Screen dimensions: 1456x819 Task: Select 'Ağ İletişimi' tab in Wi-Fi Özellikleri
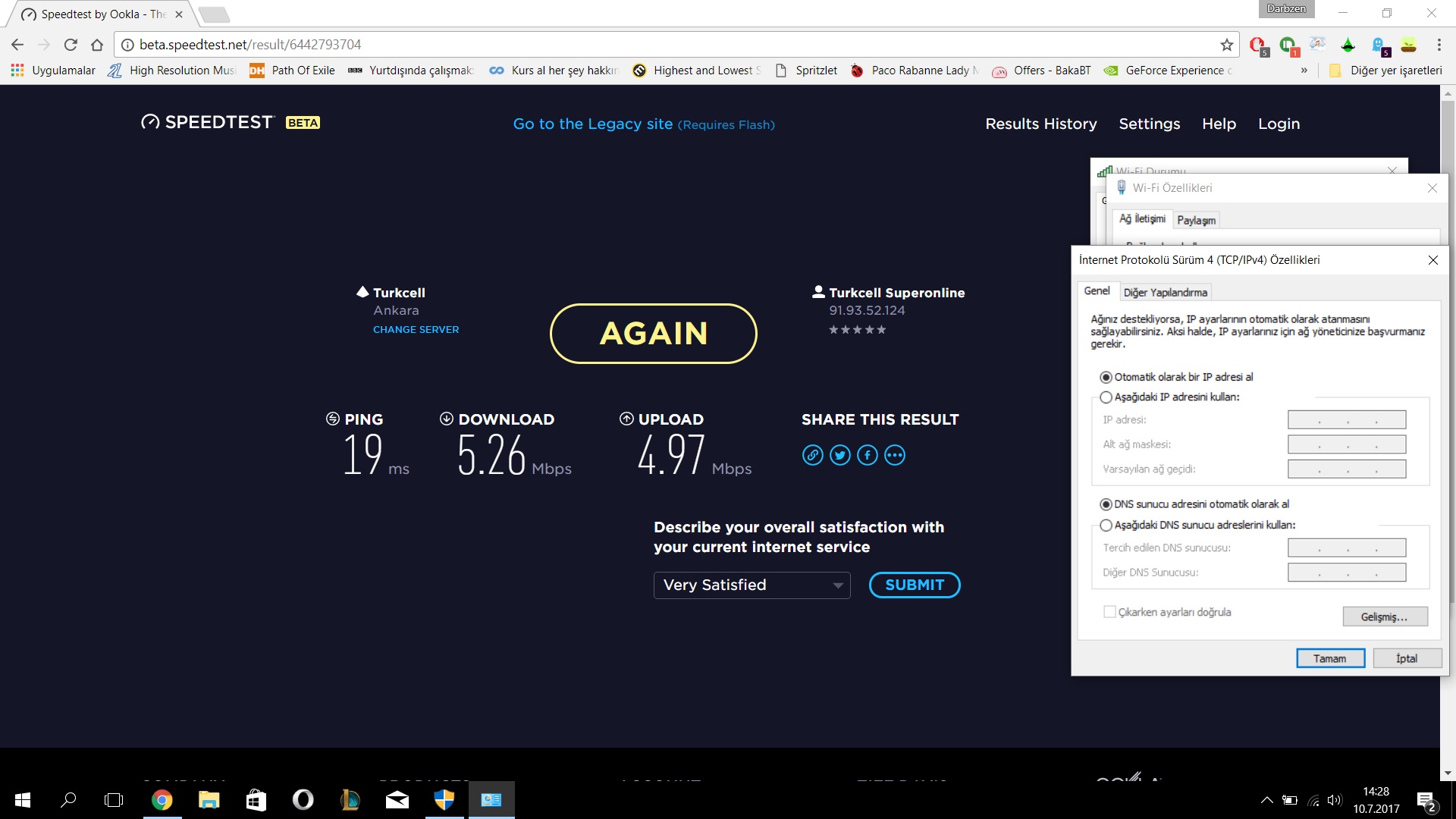point(1142,218)
